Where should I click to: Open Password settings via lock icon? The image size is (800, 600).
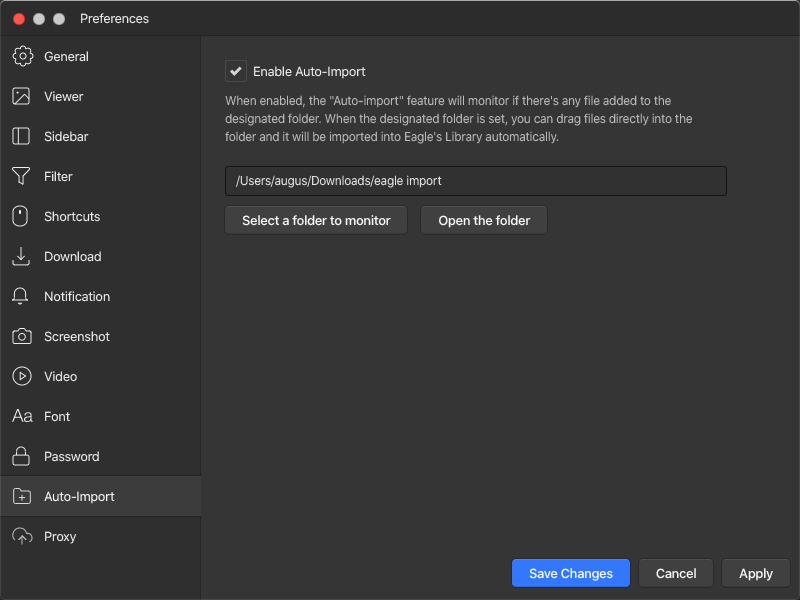pyautogui.click(x=21, y=456)
